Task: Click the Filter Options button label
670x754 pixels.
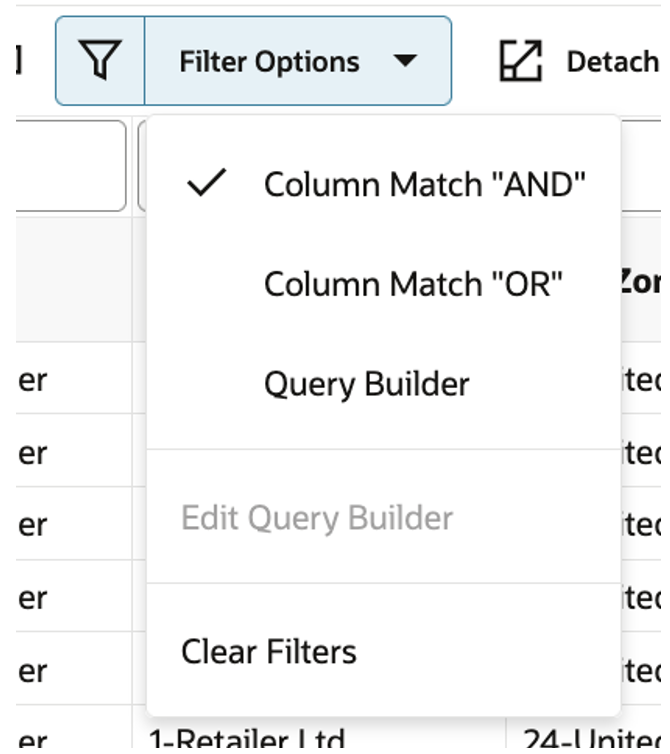Action: [x=269, y=62]
